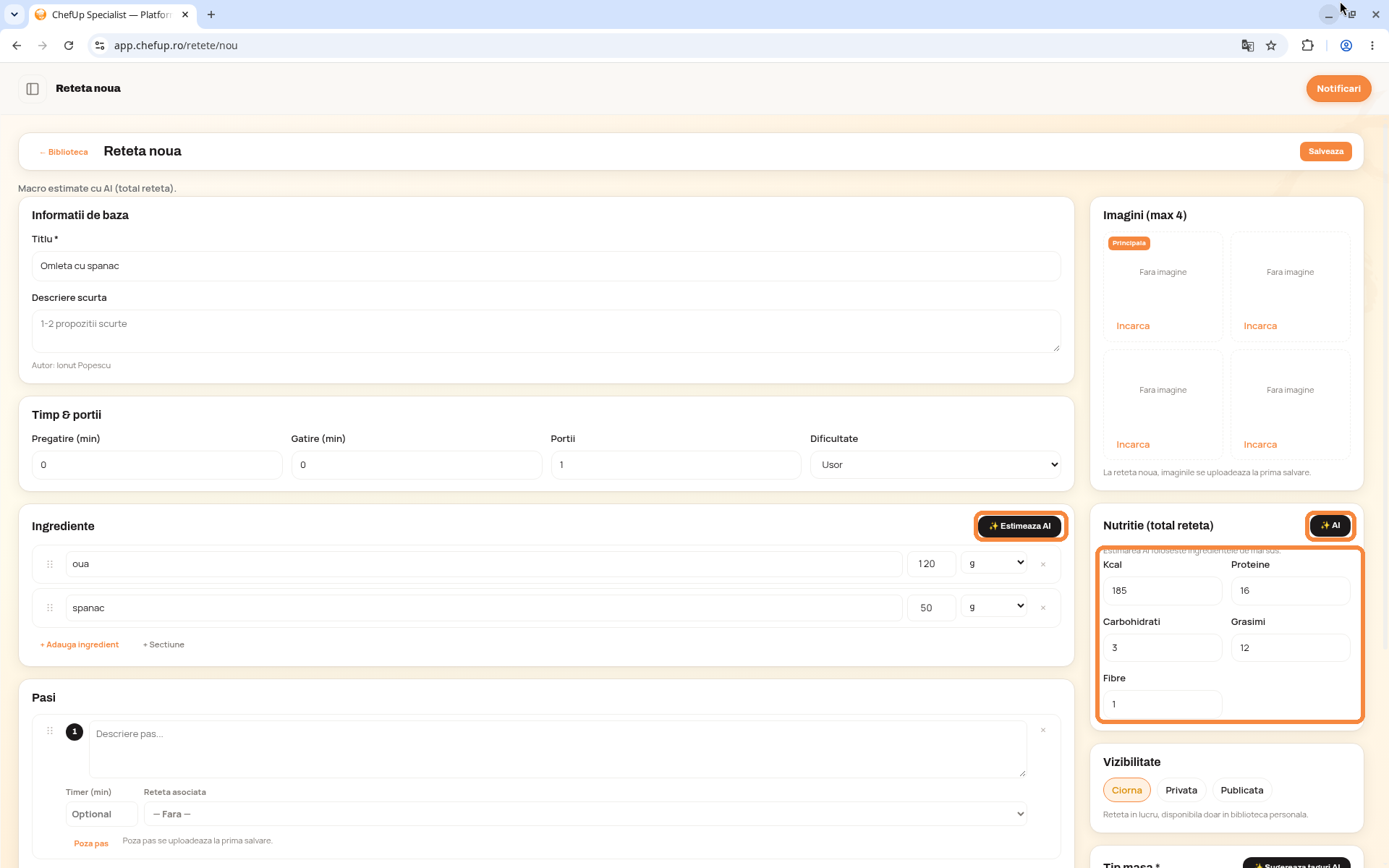Grab the drag handle for spanac ingredient
1389x868 pixels.
(x=50, y=608)
